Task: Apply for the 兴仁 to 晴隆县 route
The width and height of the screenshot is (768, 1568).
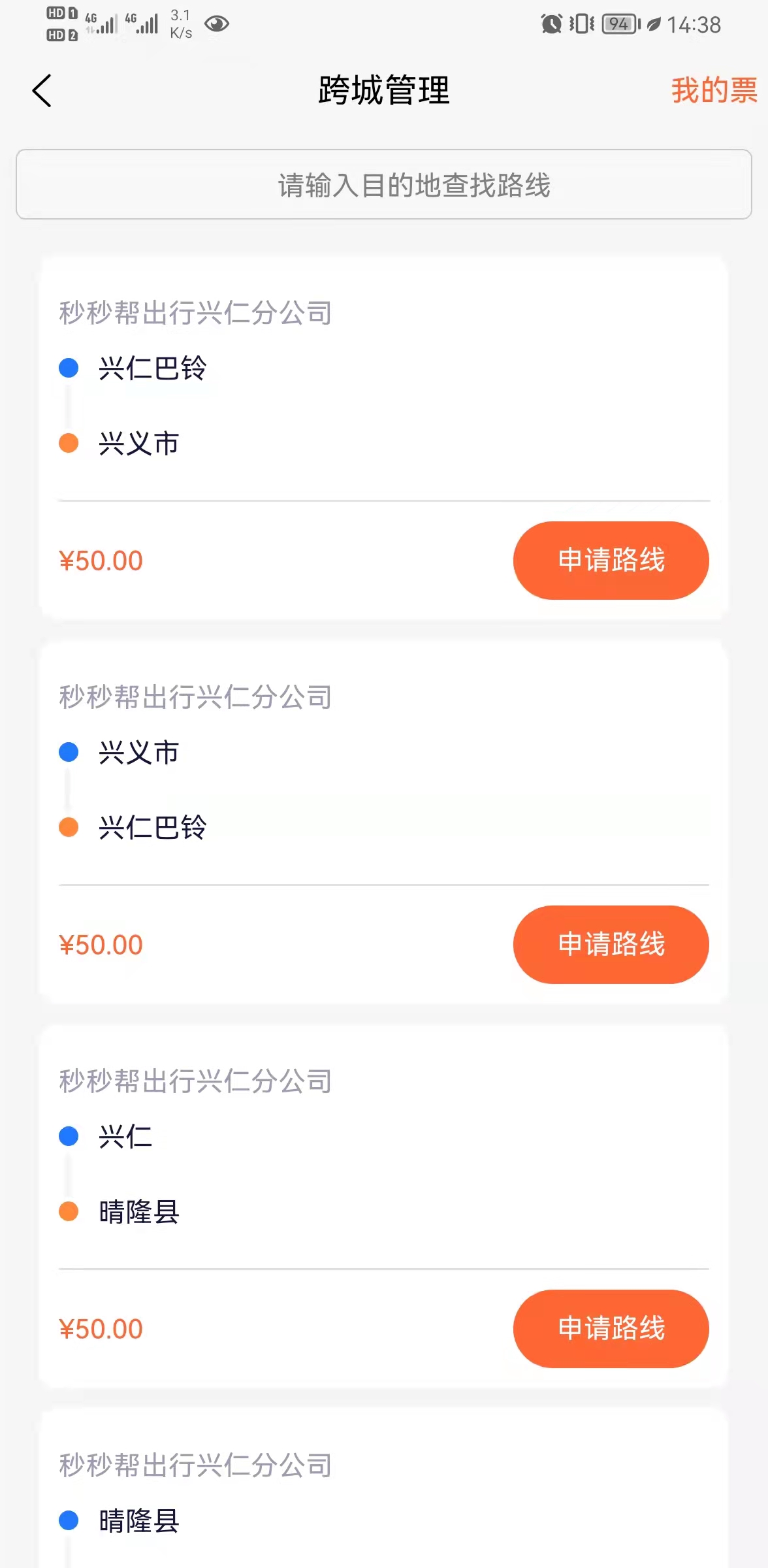Action: point(611,1329)
